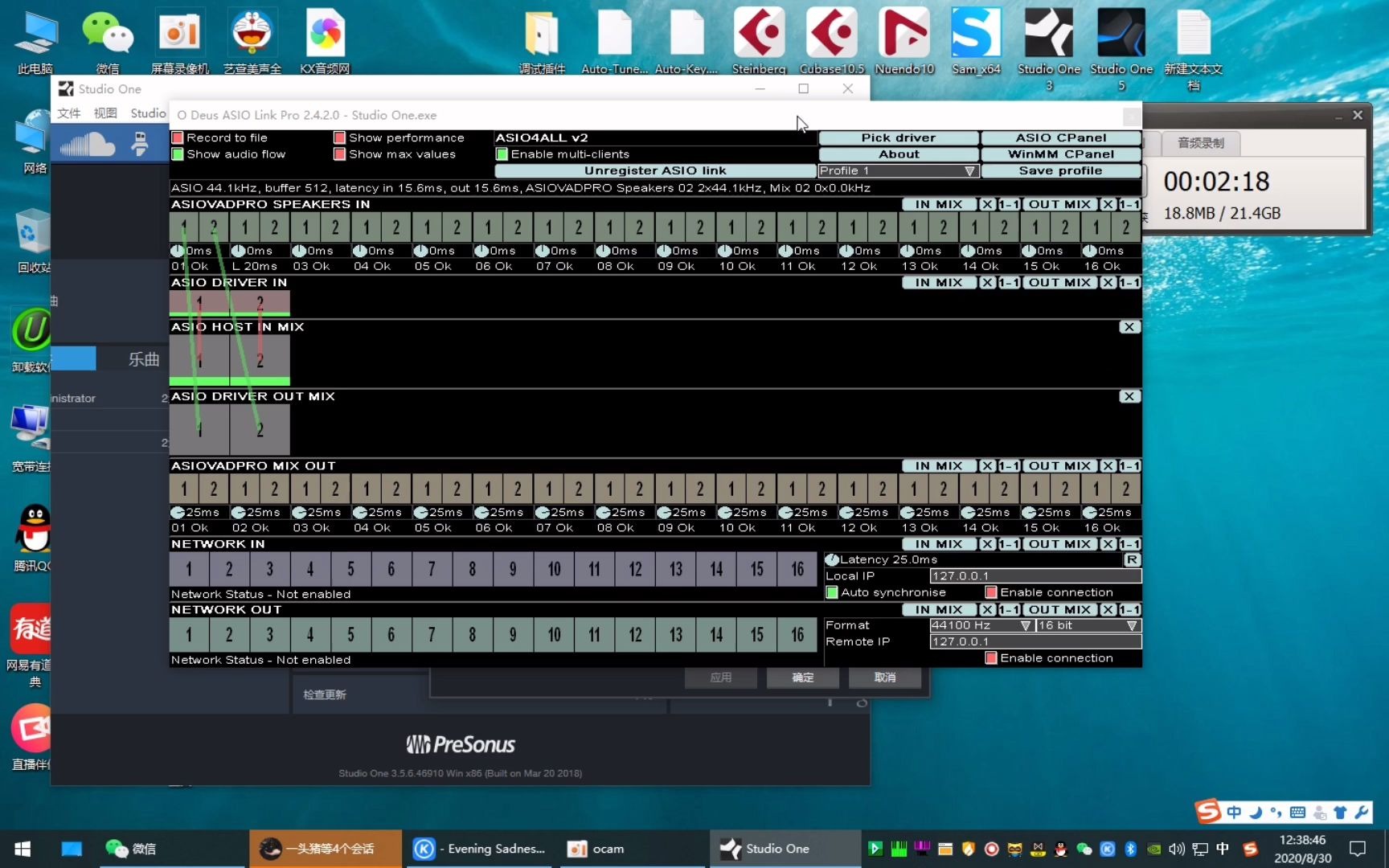The image size is (1389, 868).
Task: Switch to Evening Sadness player in taskbar
Action: 480,849
